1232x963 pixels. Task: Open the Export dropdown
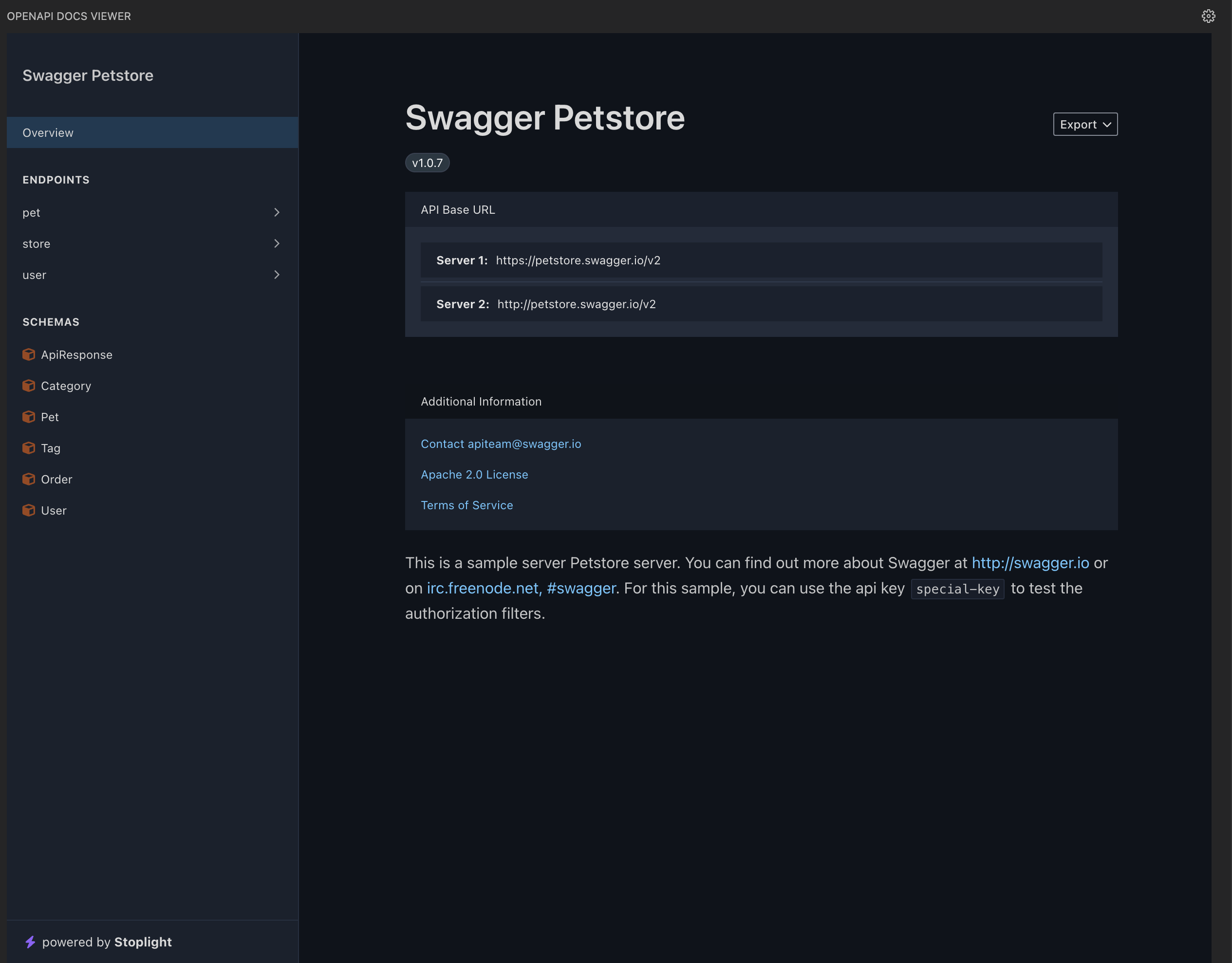click(x=1085, y=124)
